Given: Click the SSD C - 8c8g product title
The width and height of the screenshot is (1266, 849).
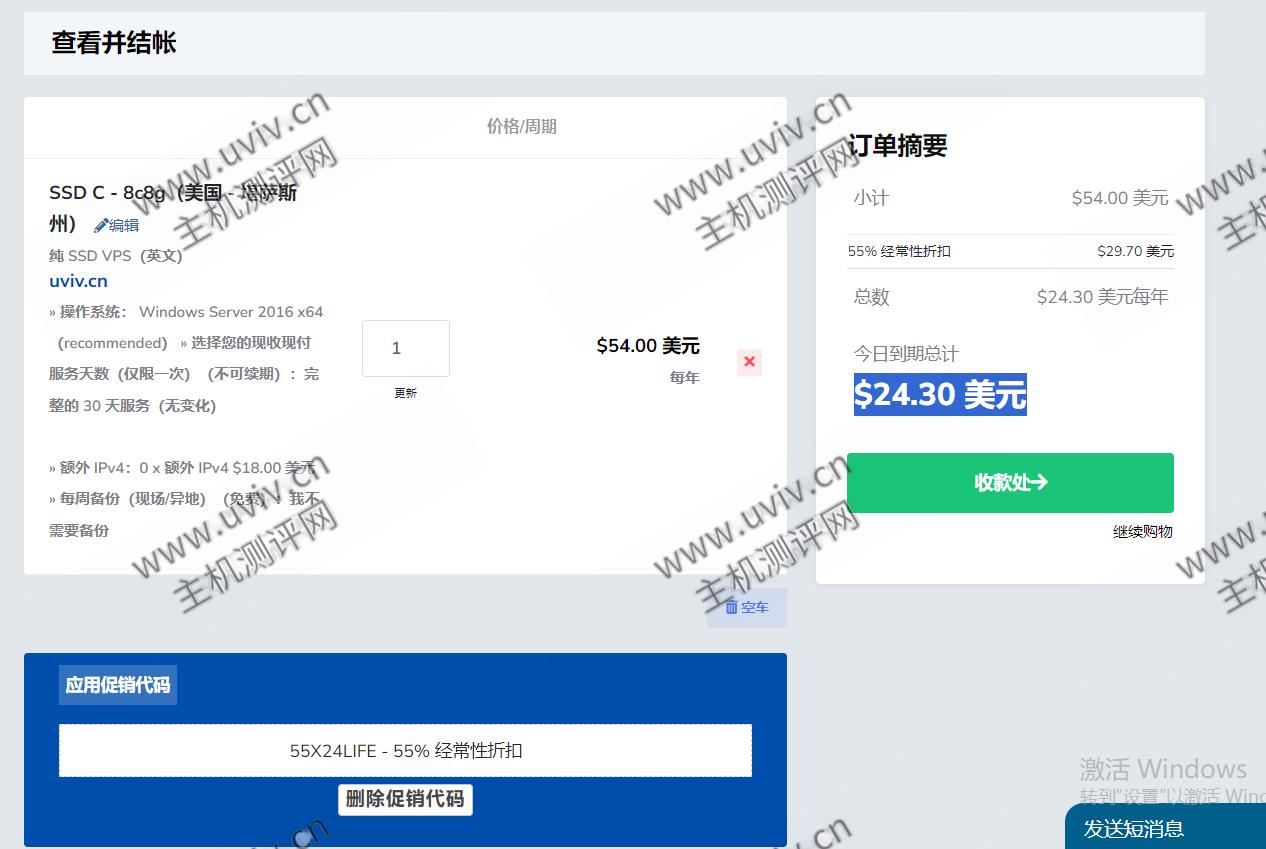Looking at the screenshot, I should tap(172, 193).
